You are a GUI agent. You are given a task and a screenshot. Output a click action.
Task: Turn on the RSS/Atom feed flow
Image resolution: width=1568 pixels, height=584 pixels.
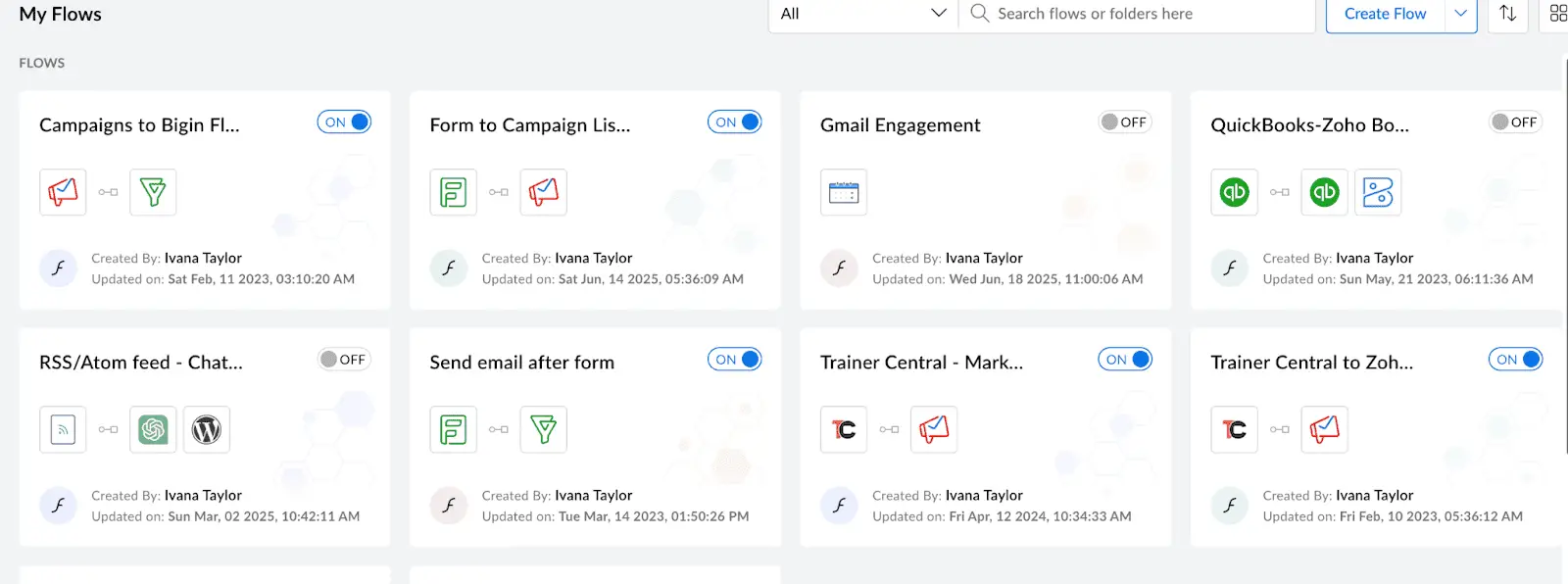pos(344,360)
